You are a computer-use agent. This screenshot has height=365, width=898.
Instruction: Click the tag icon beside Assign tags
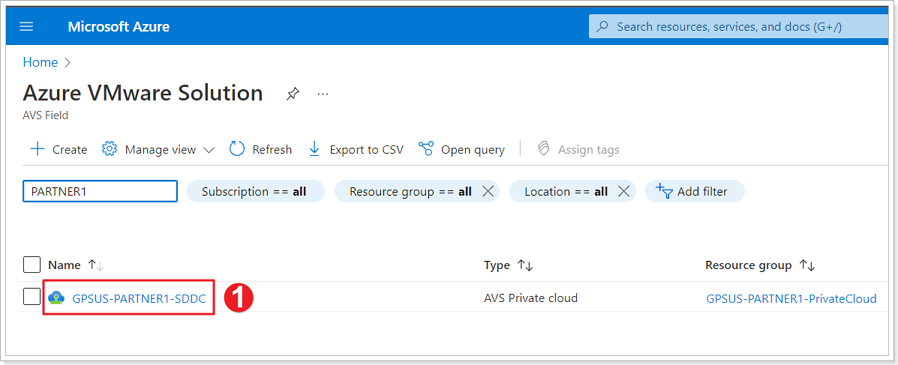coord(543,150)
